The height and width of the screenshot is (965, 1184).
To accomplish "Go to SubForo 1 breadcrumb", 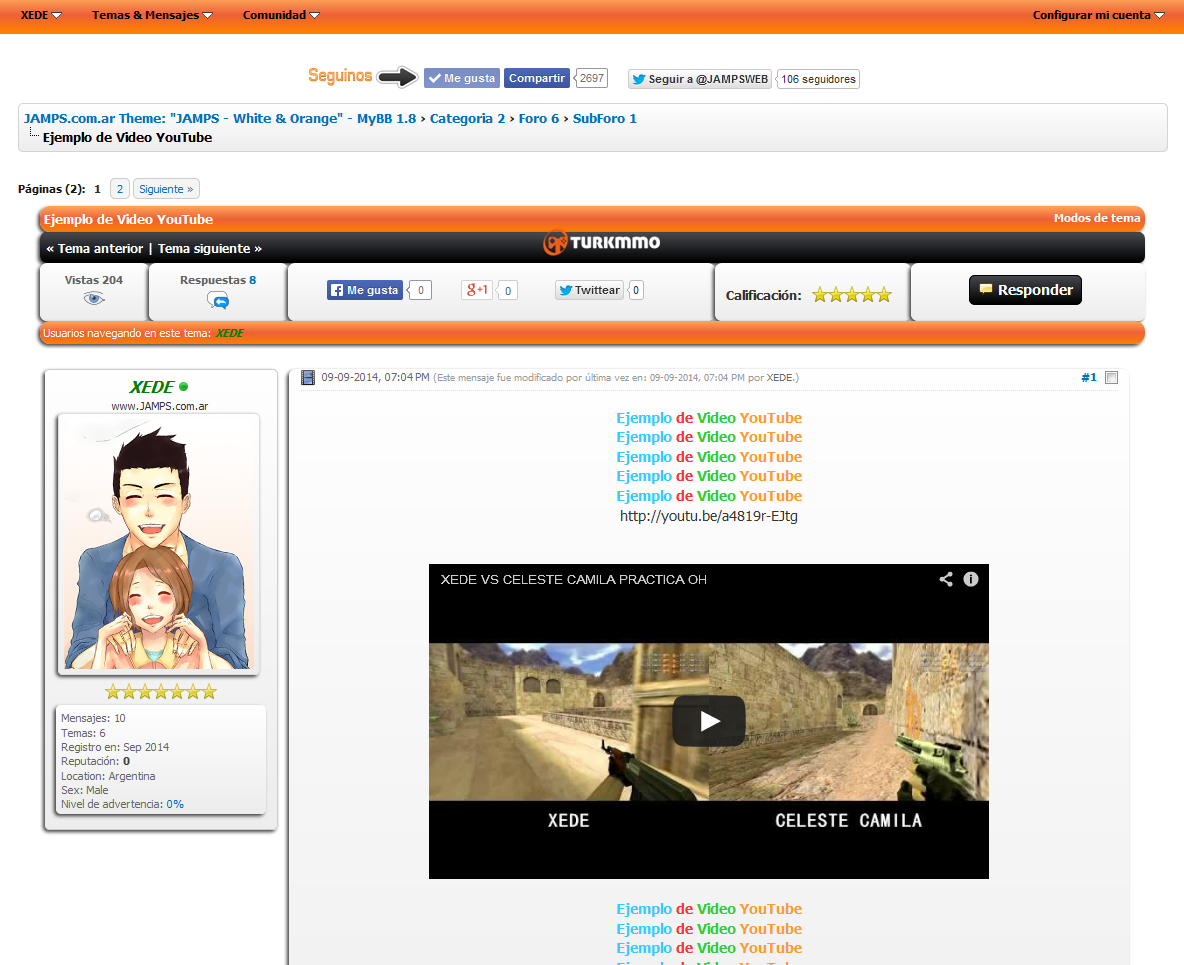I will [x=604, y=119].
